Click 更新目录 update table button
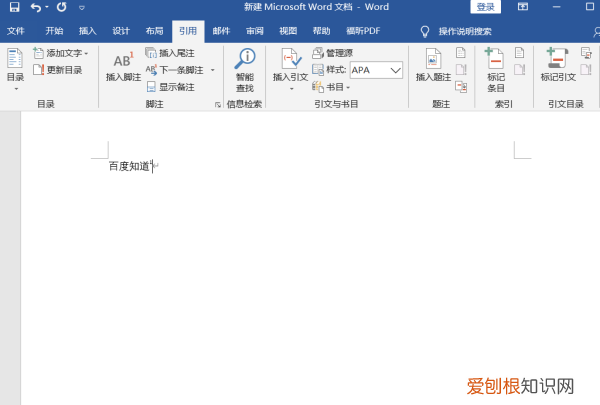This screenshot has width=600, height=405. pos(58,70)
